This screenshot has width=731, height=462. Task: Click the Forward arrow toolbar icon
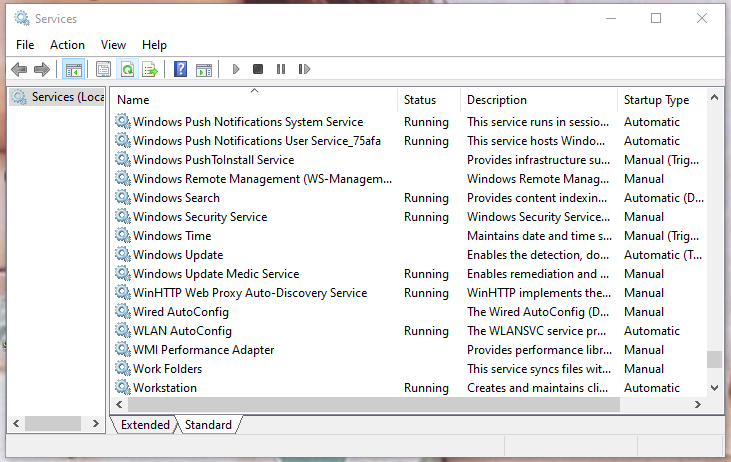pos(42,69)
